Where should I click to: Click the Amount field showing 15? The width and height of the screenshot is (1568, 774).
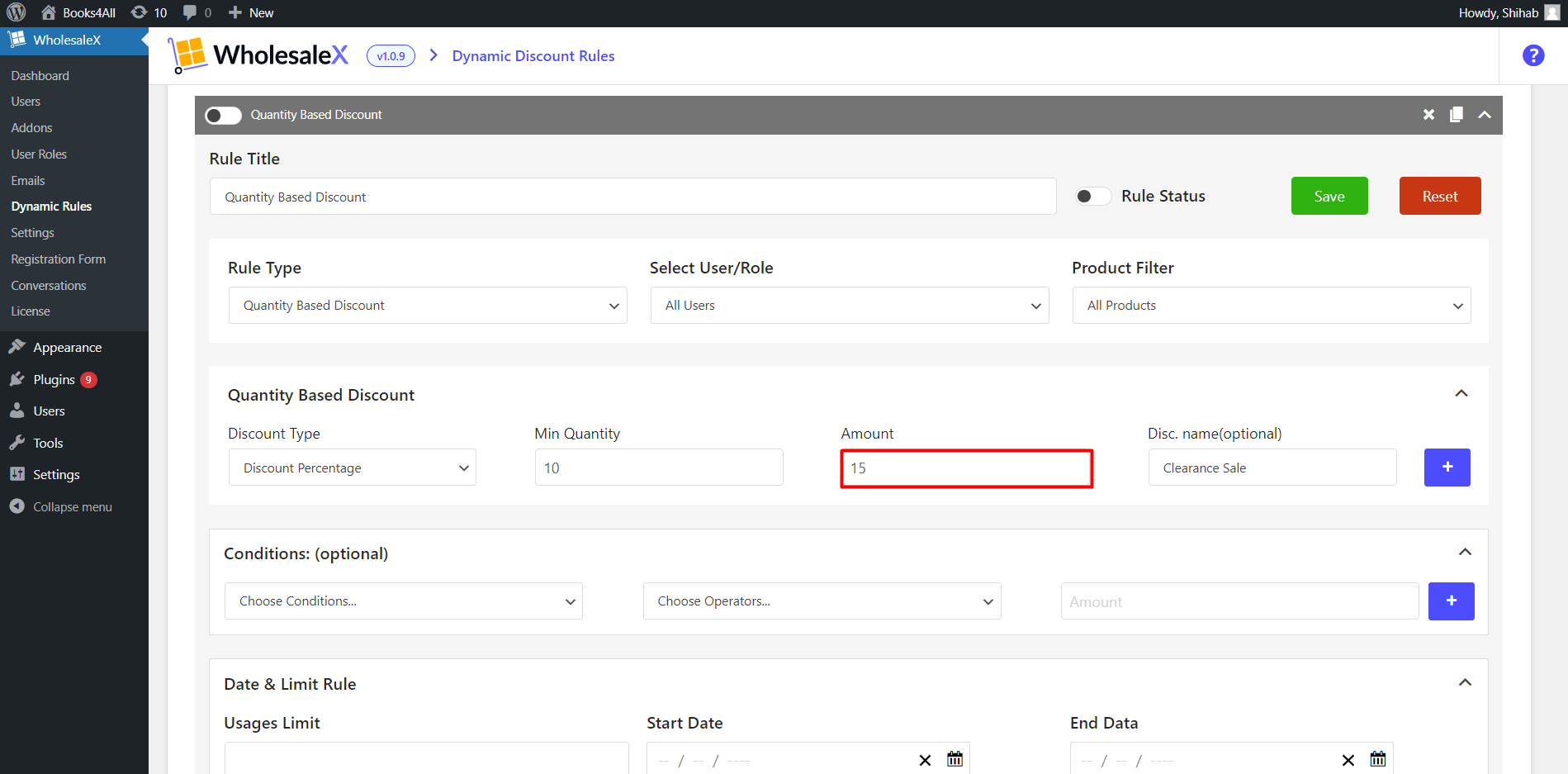pos(967,468)
